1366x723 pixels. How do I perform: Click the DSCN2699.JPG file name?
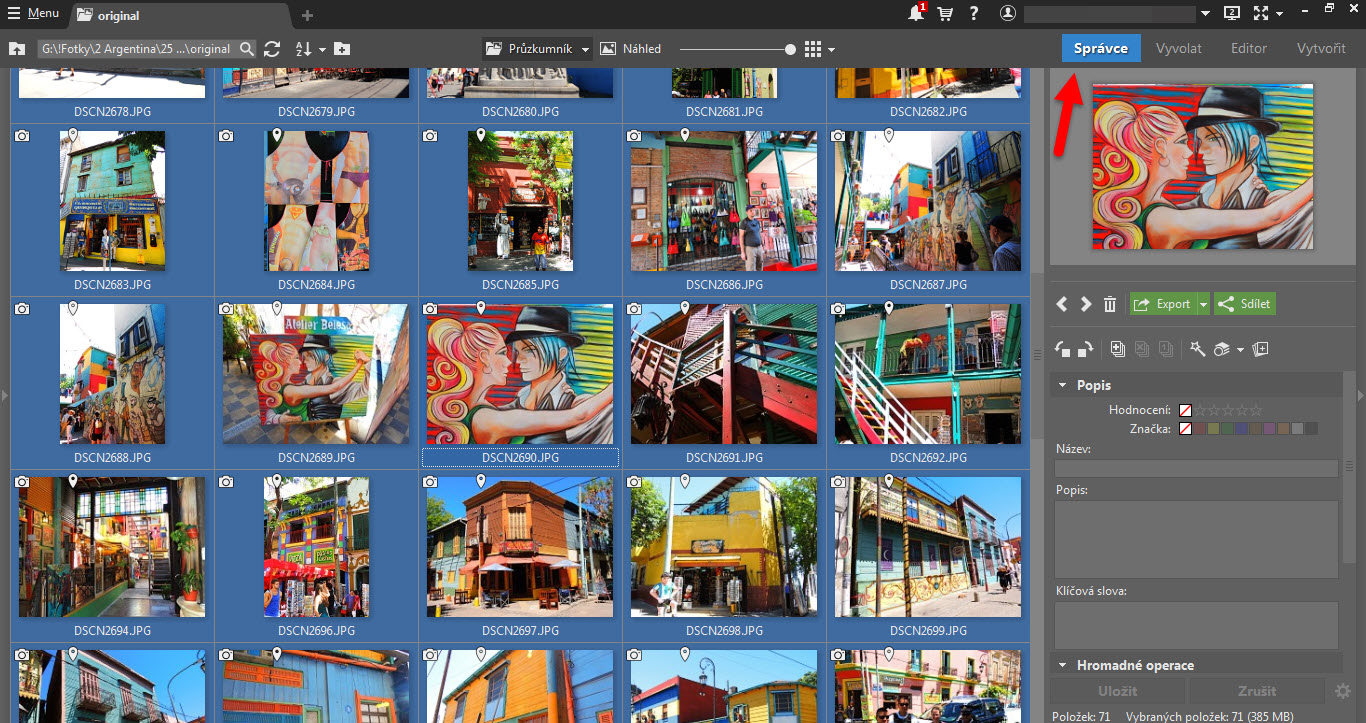928,631
